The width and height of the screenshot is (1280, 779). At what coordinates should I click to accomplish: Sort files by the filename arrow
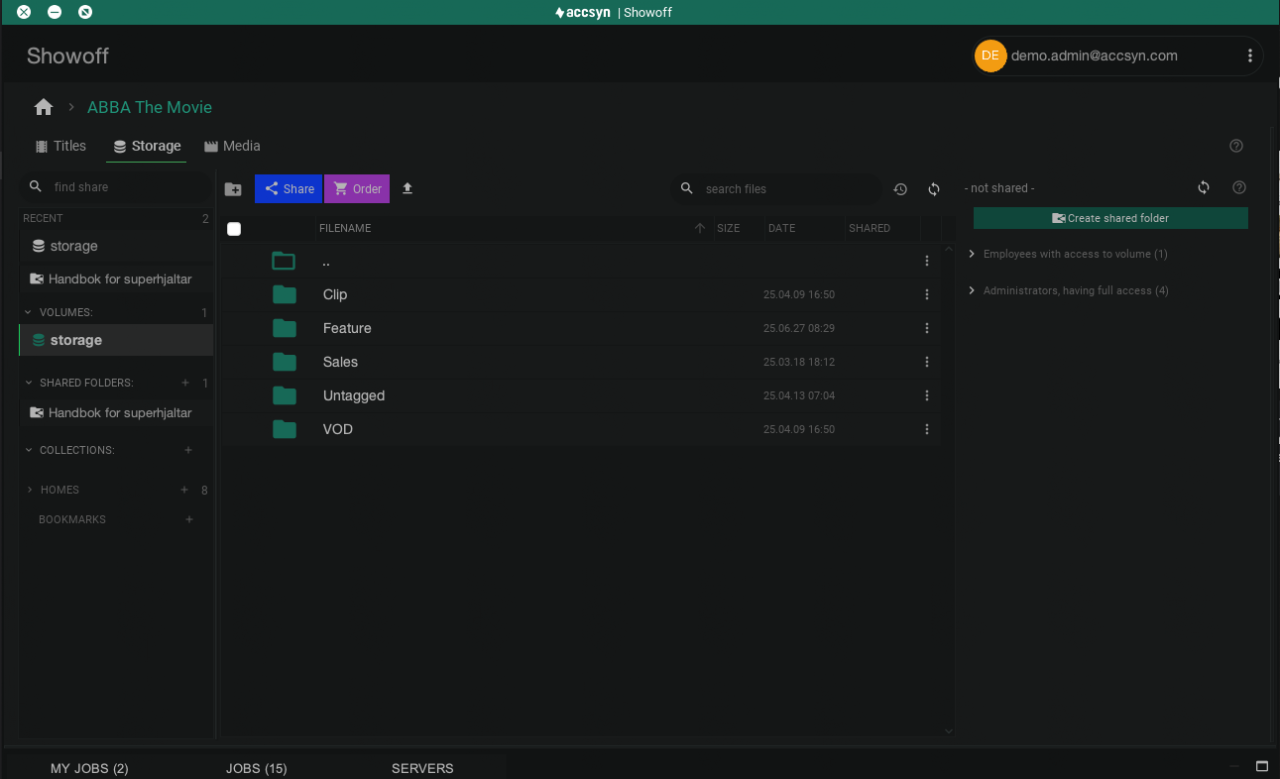700,228
